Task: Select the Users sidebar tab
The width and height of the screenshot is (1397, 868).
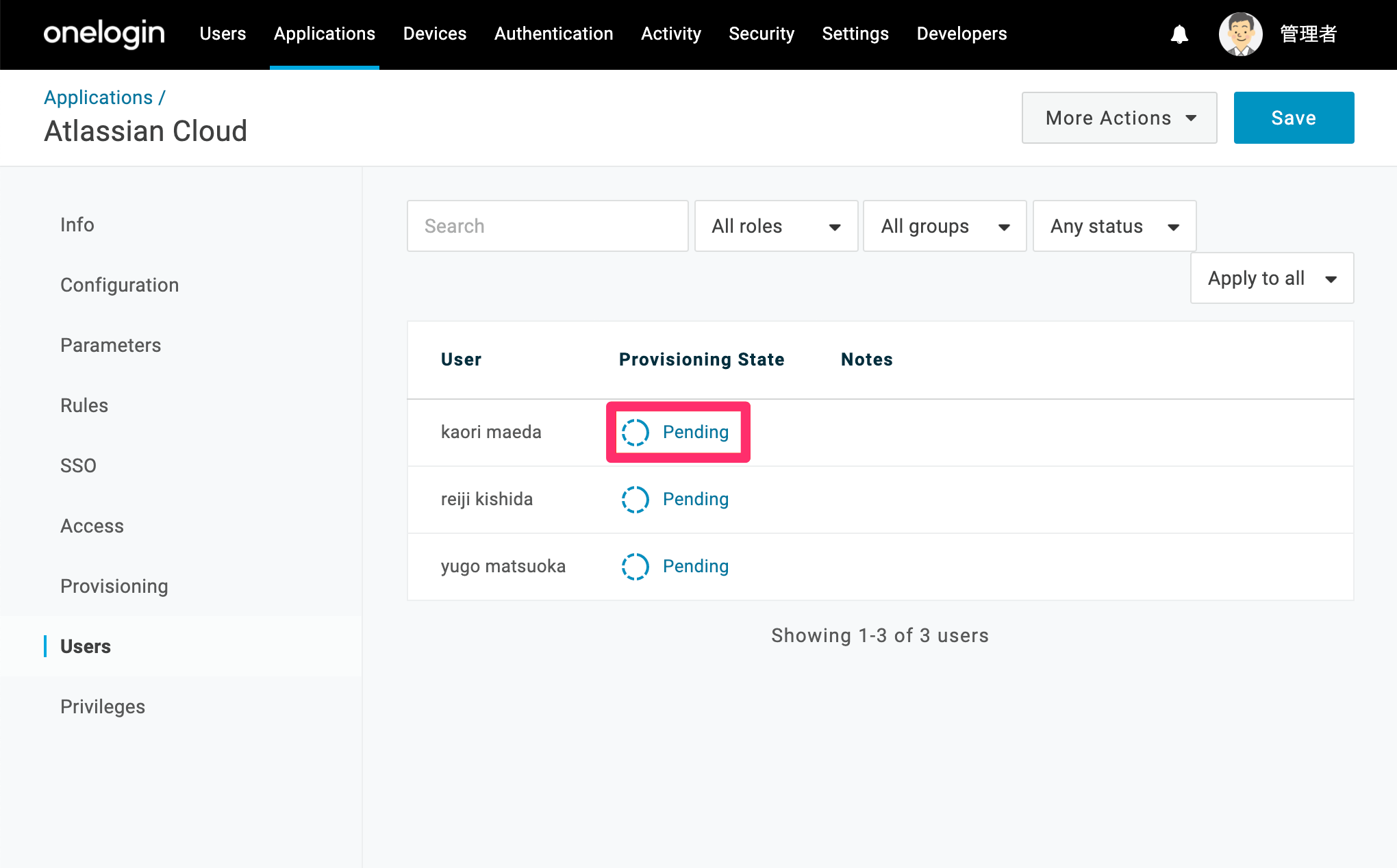Action: pos(86,646)
